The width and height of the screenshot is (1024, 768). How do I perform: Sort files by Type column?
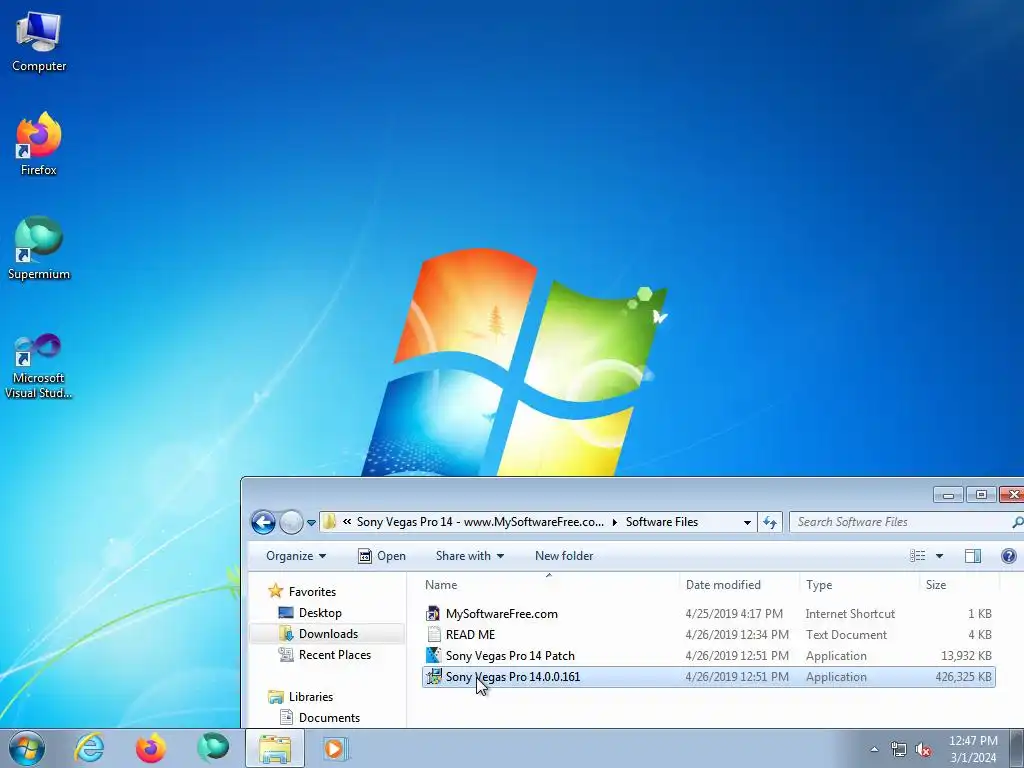[859, 584]
